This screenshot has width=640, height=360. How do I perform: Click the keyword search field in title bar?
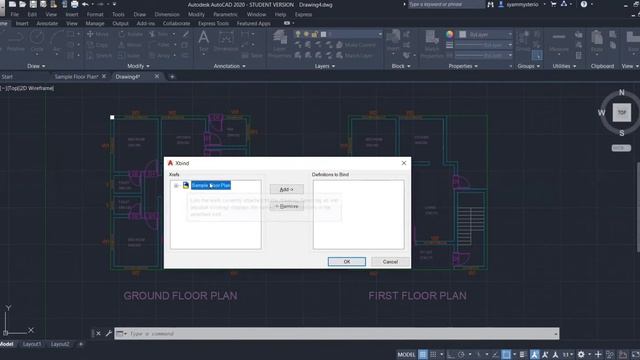pos(446,4)
